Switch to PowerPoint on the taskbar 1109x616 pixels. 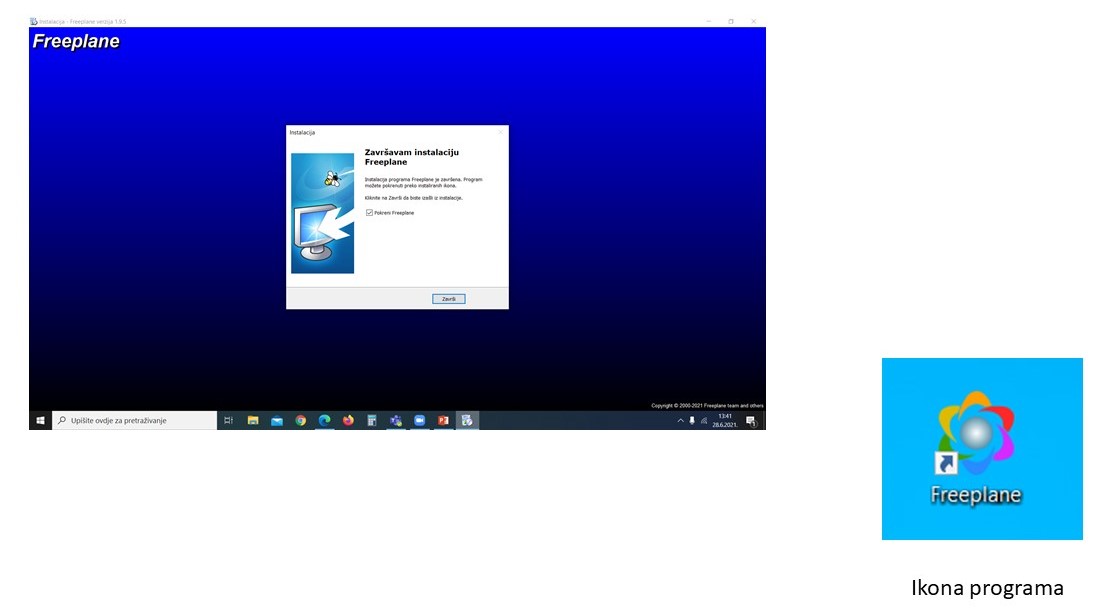point(443,420)
